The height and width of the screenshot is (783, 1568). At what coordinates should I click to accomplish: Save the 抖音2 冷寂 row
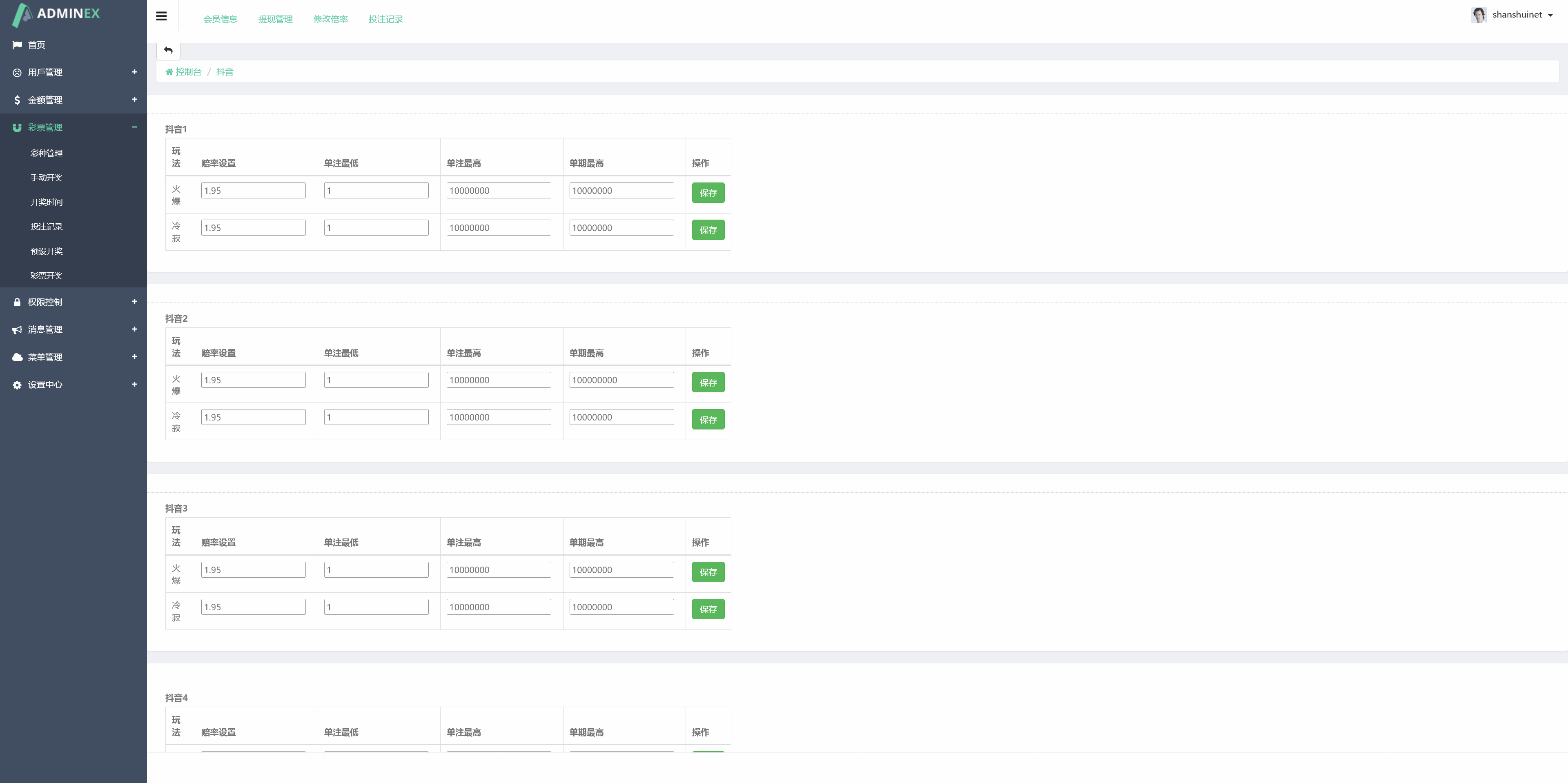(708, 420)
